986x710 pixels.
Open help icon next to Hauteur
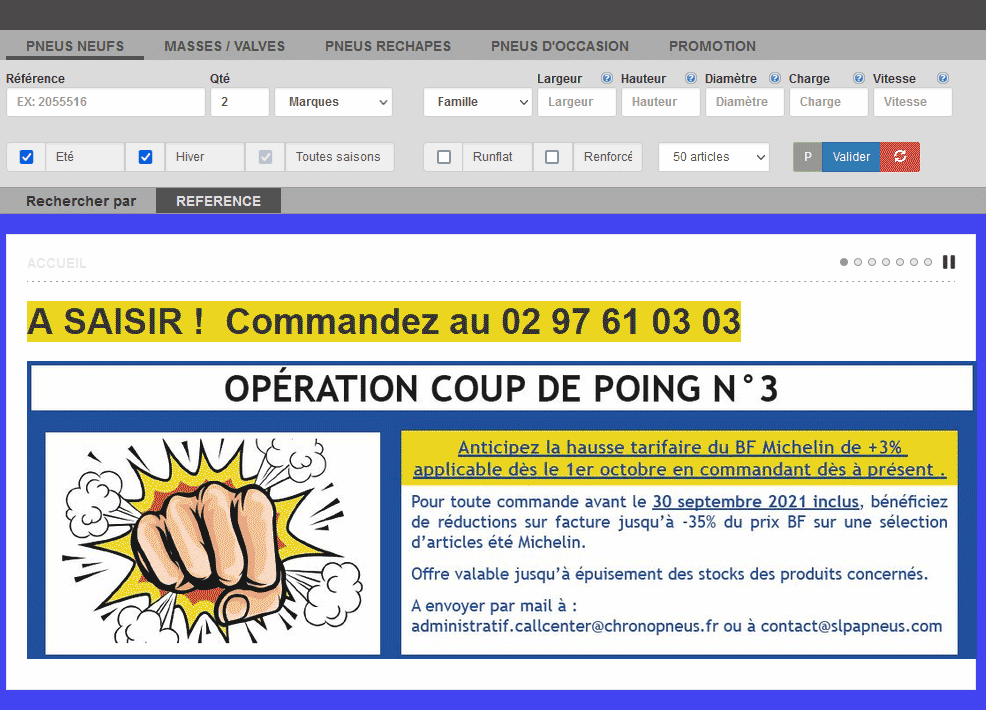[x=690, y=78]
